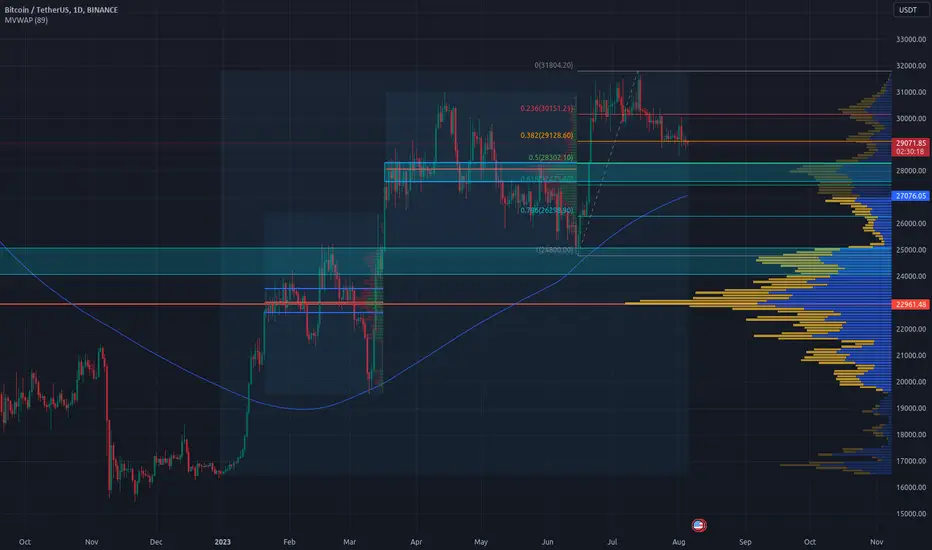
Task: Select the Fib 0.786 (26298.90) level label
Action: [x=547, y=210]
